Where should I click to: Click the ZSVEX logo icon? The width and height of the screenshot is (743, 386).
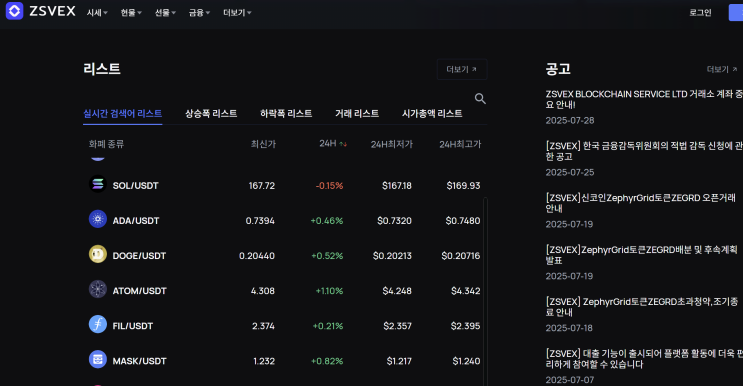[14, 11]
